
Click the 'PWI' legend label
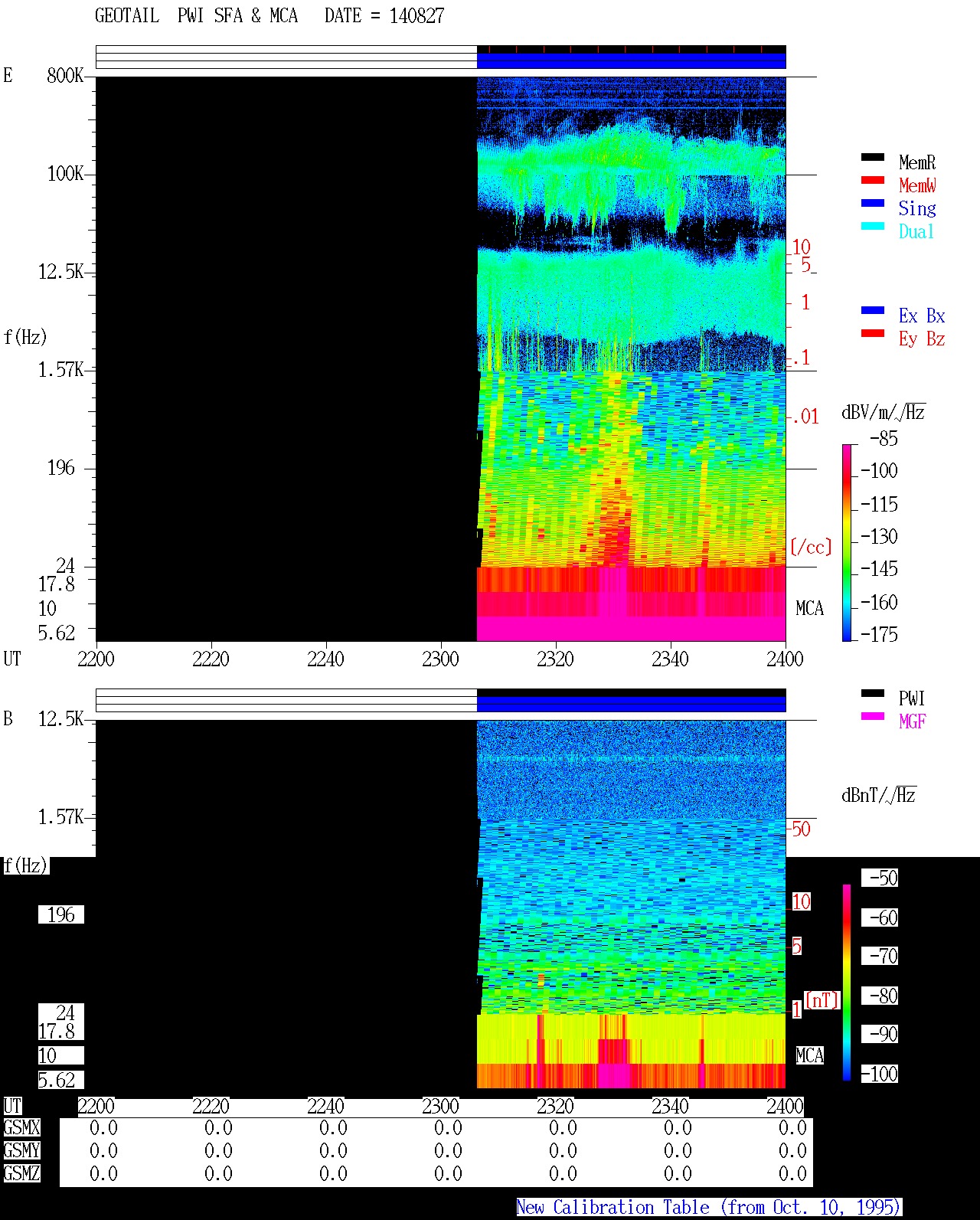click(x=912, y=698)
